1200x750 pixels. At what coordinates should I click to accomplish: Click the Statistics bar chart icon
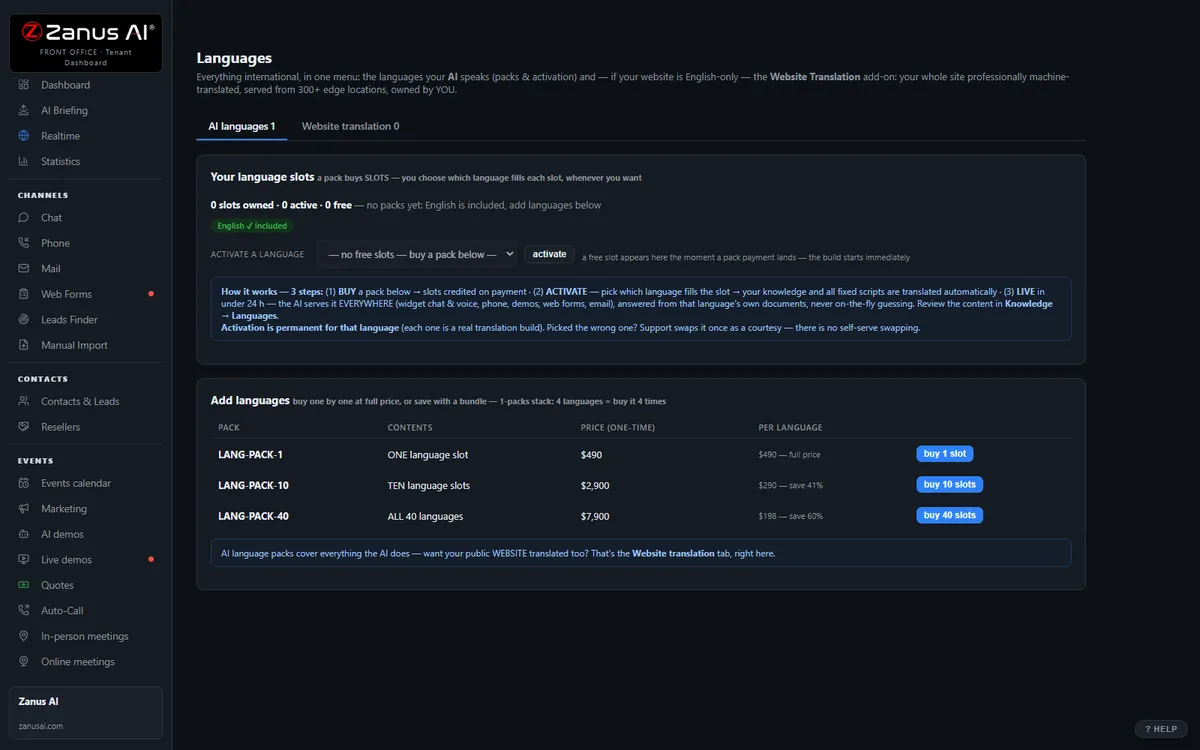[24, 161]
